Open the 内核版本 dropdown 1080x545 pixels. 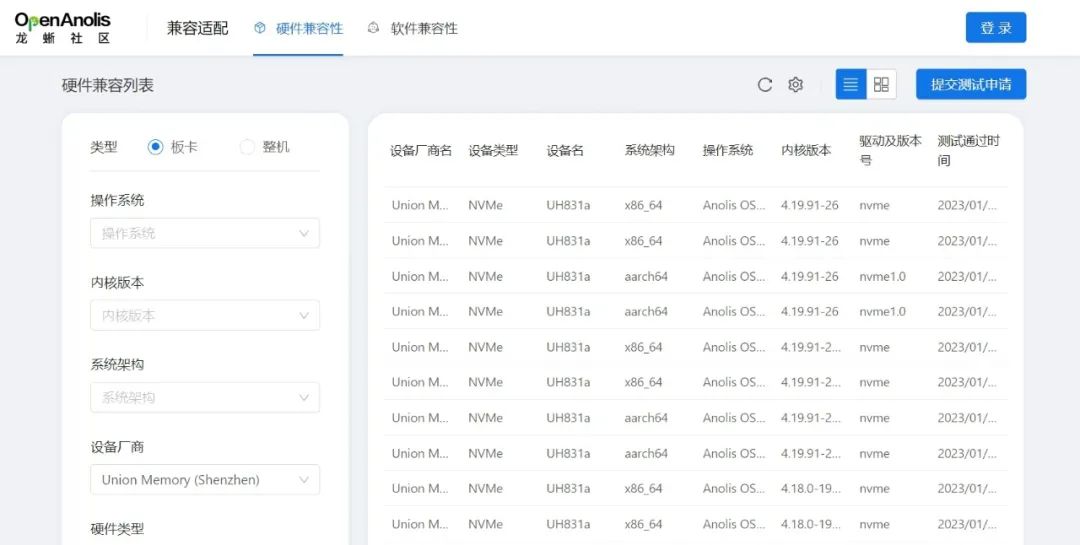pyautogui.click(x=205, y=315)
